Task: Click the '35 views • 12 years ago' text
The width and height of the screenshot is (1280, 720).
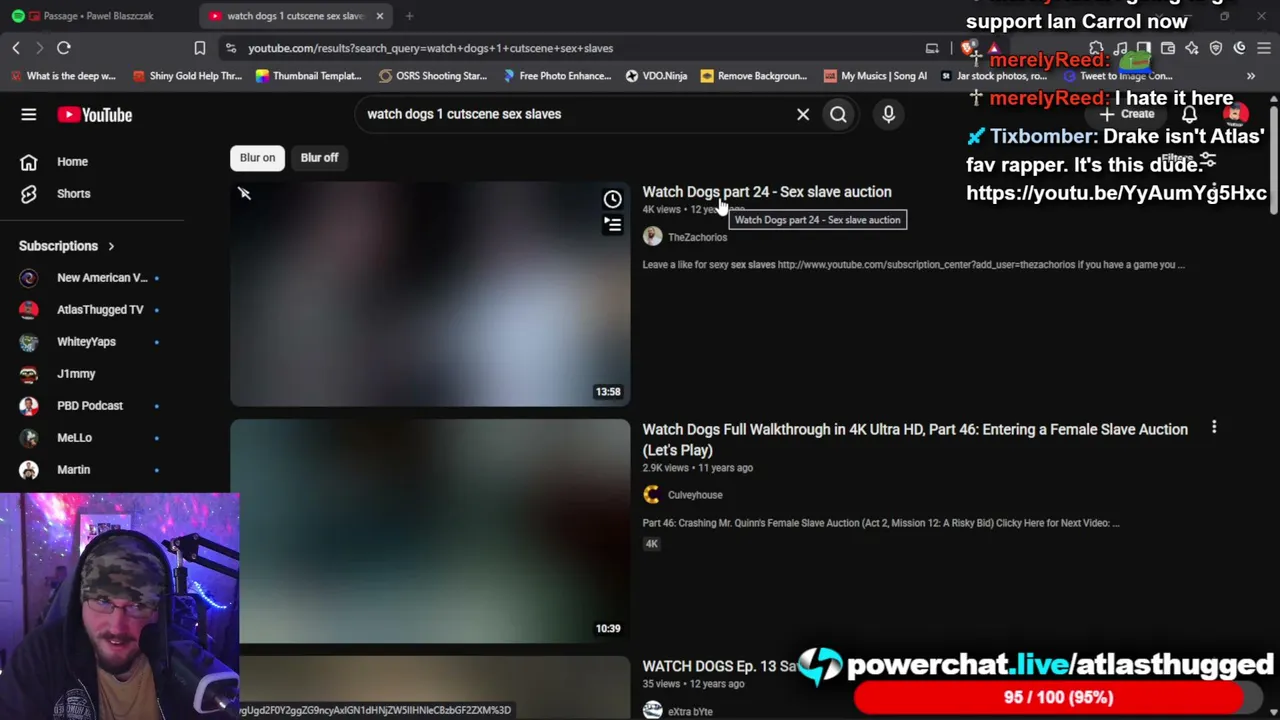Action: pyautogui.click(x=694, y=684)
